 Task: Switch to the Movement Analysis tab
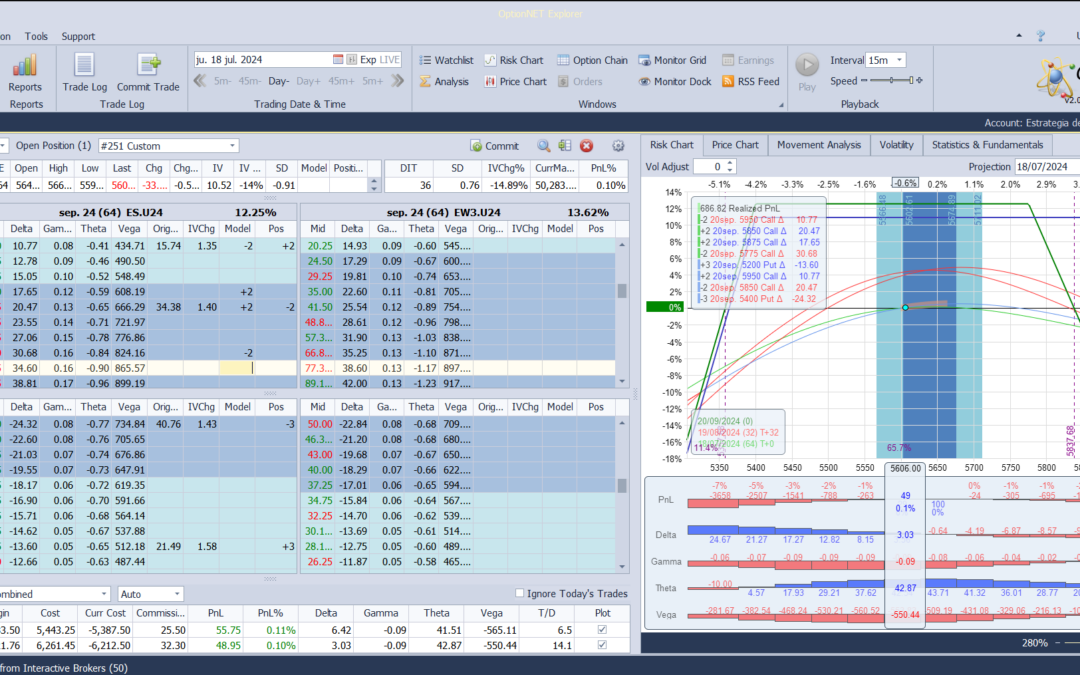pyautogui.click(x=818, y=145)
